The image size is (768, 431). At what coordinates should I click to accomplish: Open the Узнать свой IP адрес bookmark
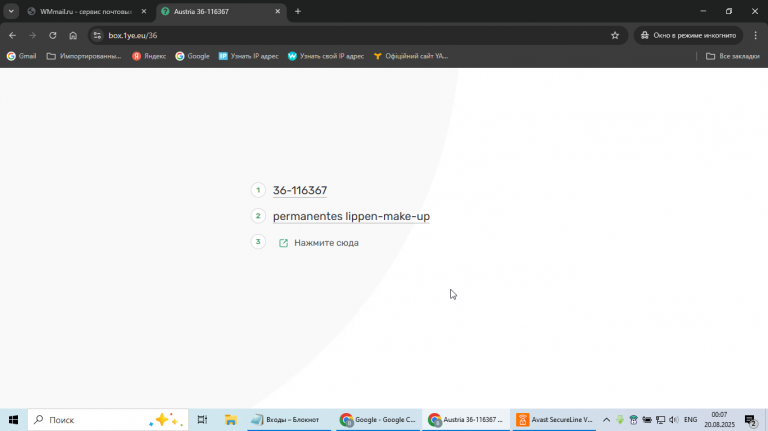coord(326,56)
